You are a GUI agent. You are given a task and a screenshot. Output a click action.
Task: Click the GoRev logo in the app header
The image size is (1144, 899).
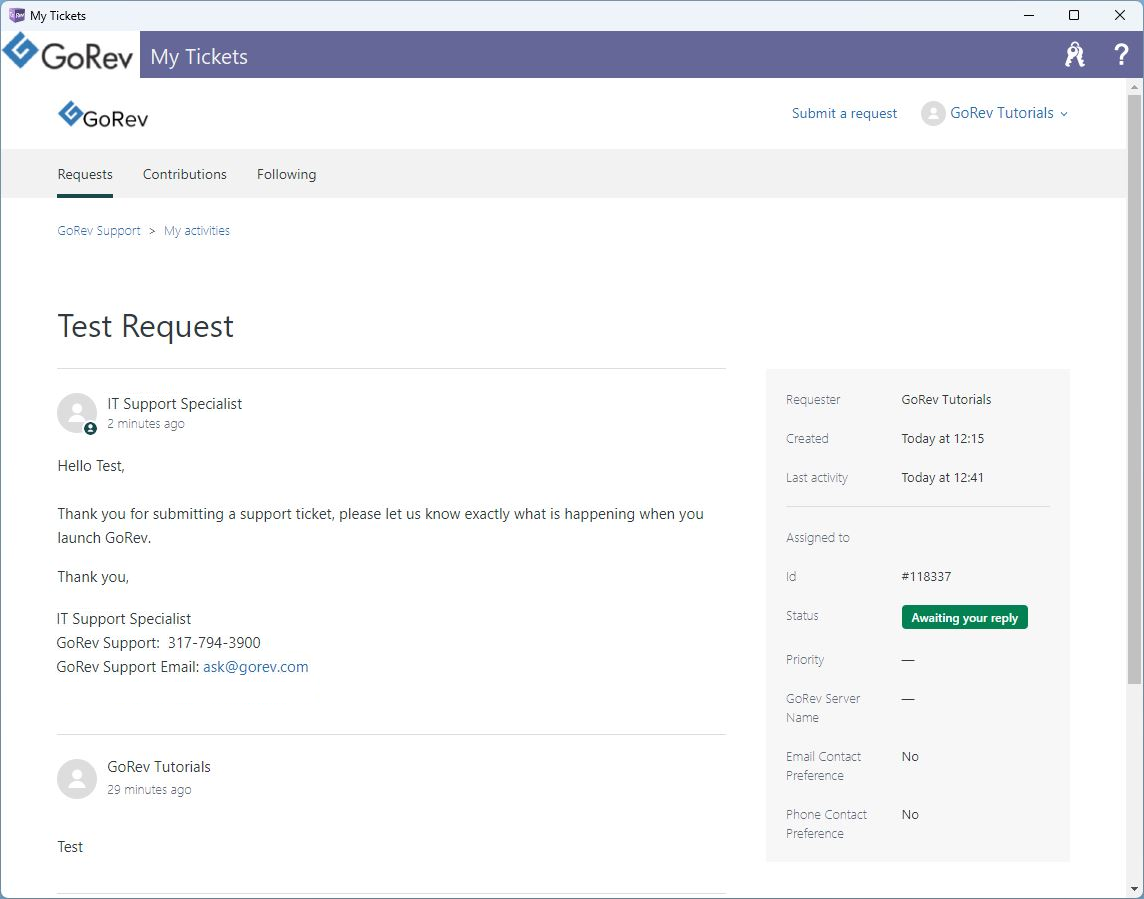[69, 53]
